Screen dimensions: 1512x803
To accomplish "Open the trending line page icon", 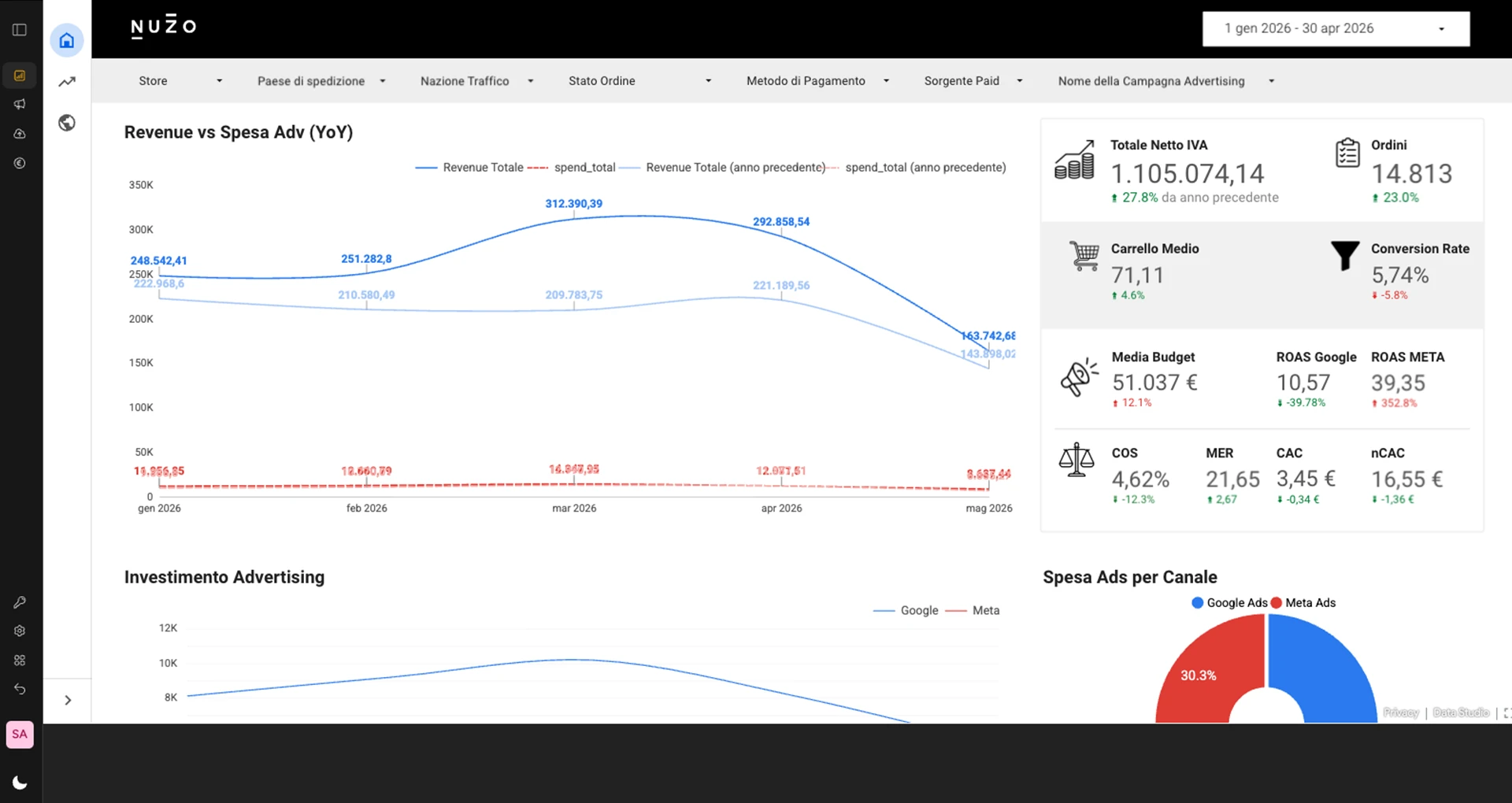I will (67, 82).
